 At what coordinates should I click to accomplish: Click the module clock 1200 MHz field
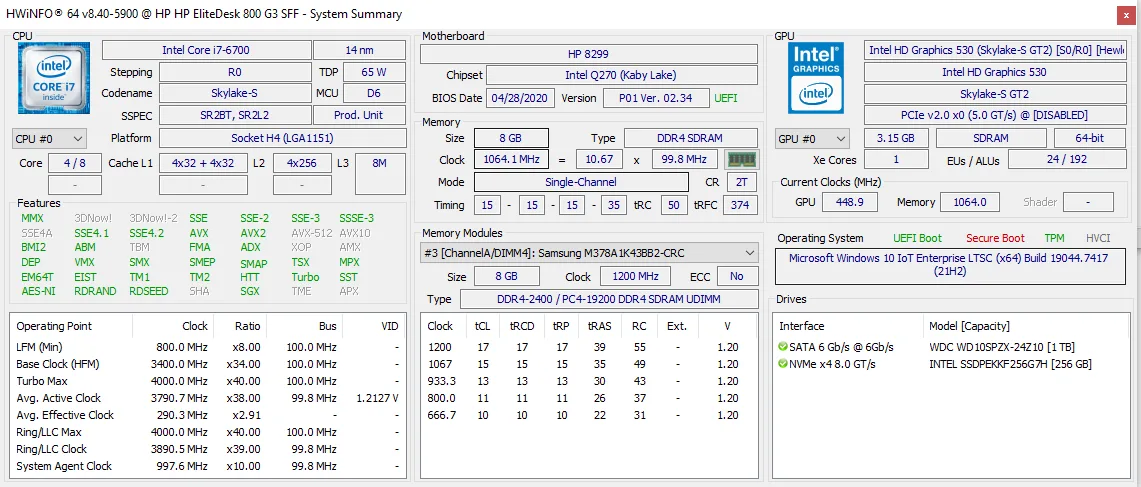635,277
